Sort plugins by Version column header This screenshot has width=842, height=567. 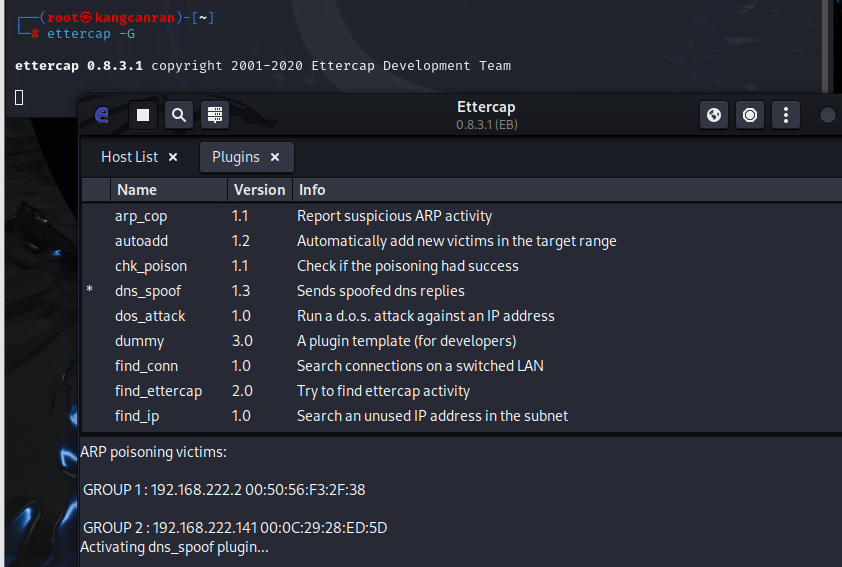[x=260, y=190]
